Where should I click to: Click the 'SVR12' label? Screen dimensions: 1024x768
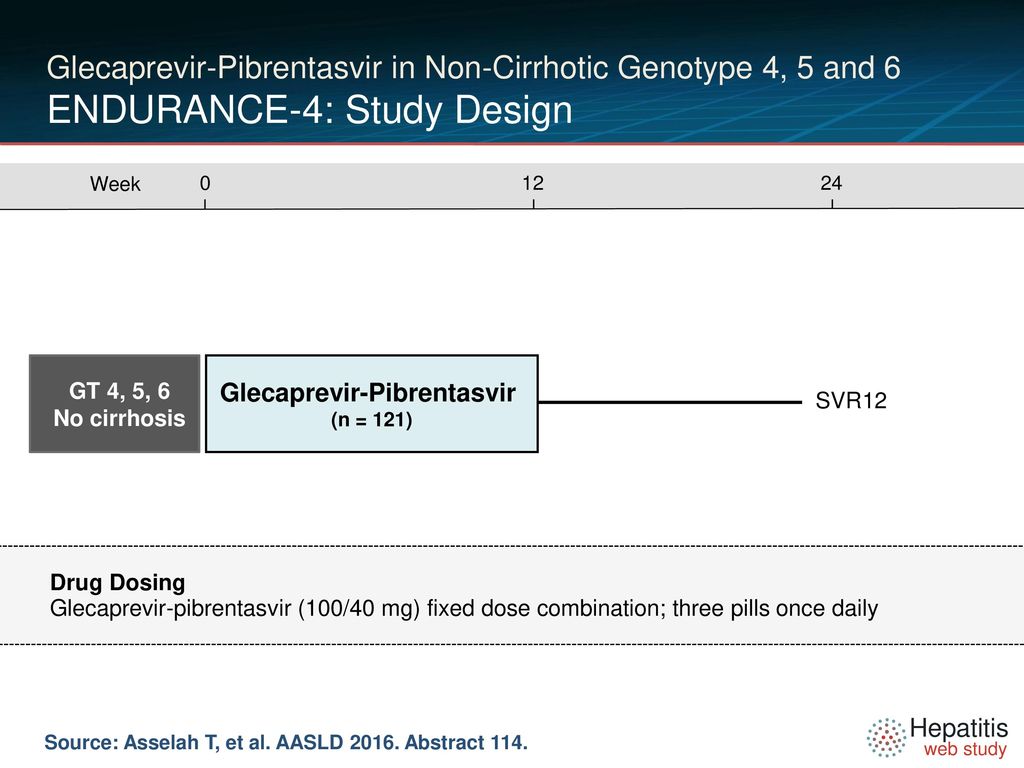pos(851,401)
